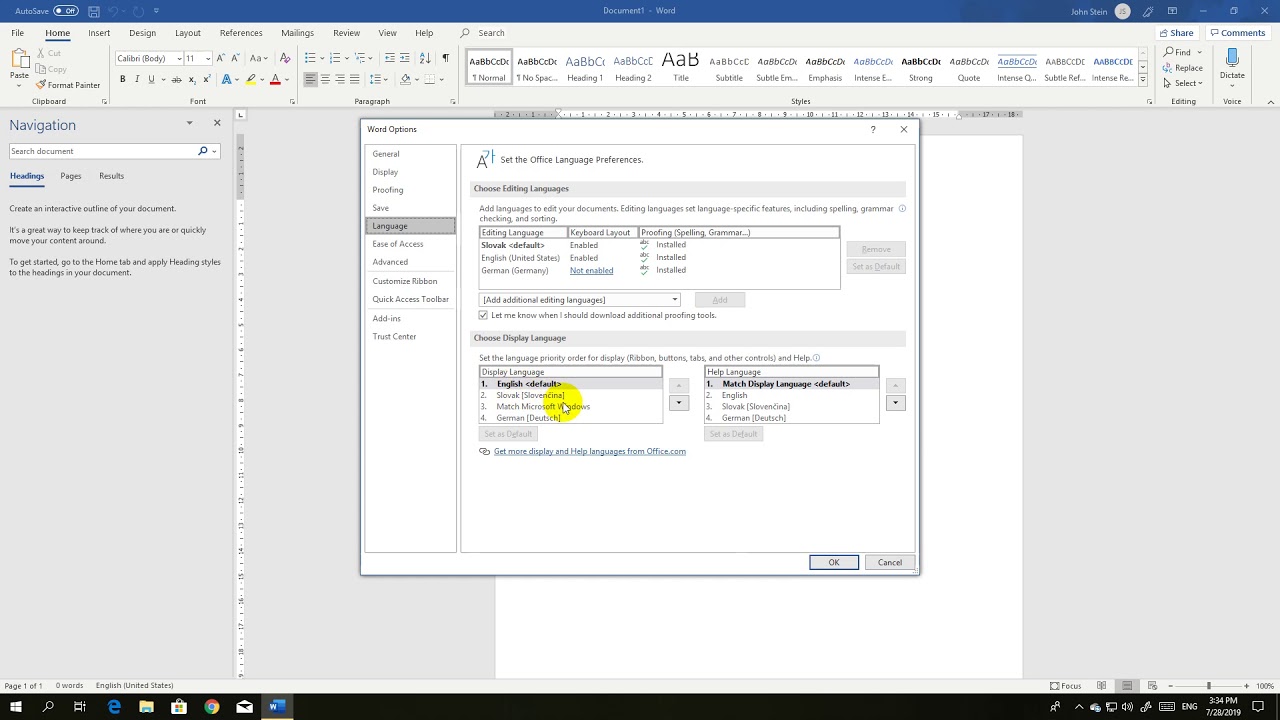Click the Format Painter brush
Screen dimensions: 1280x720
point(40,85)
